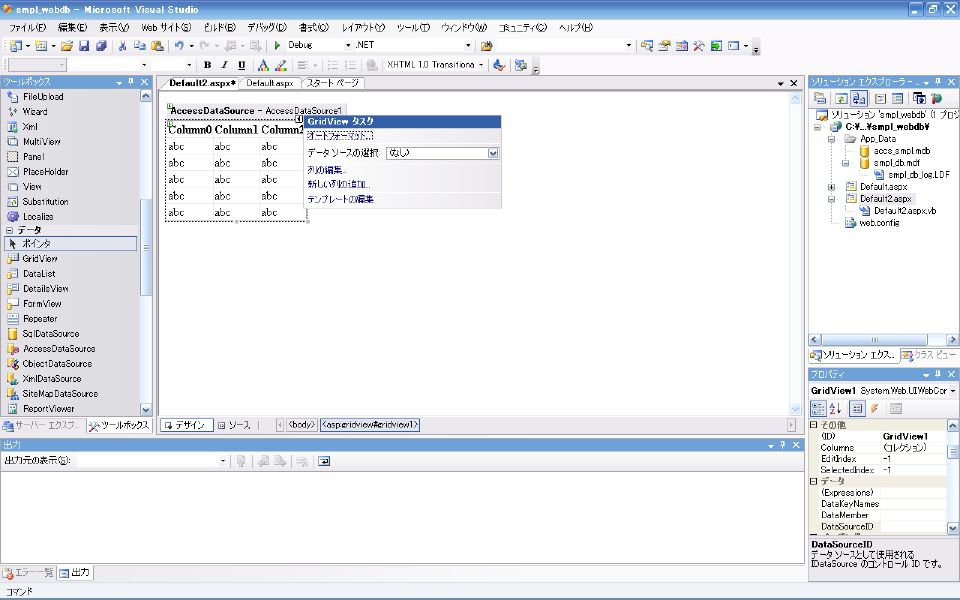Click the Refresh icon in Solution Explorer
Viewport: 960px width, 600px height.
(841, 99)
